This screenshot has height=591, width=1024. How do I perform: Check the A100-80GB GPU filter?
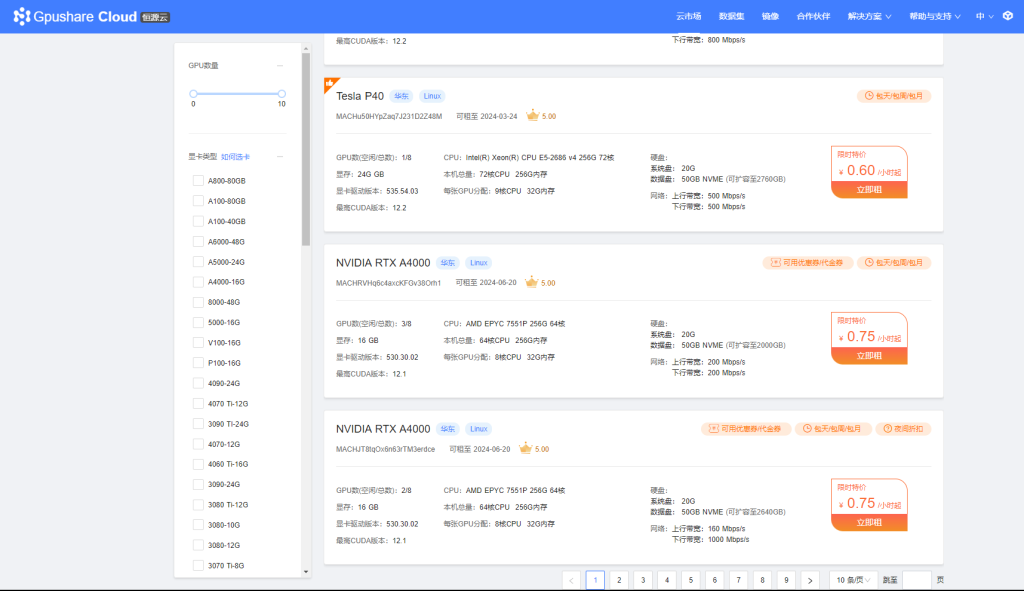coord(198,201)
